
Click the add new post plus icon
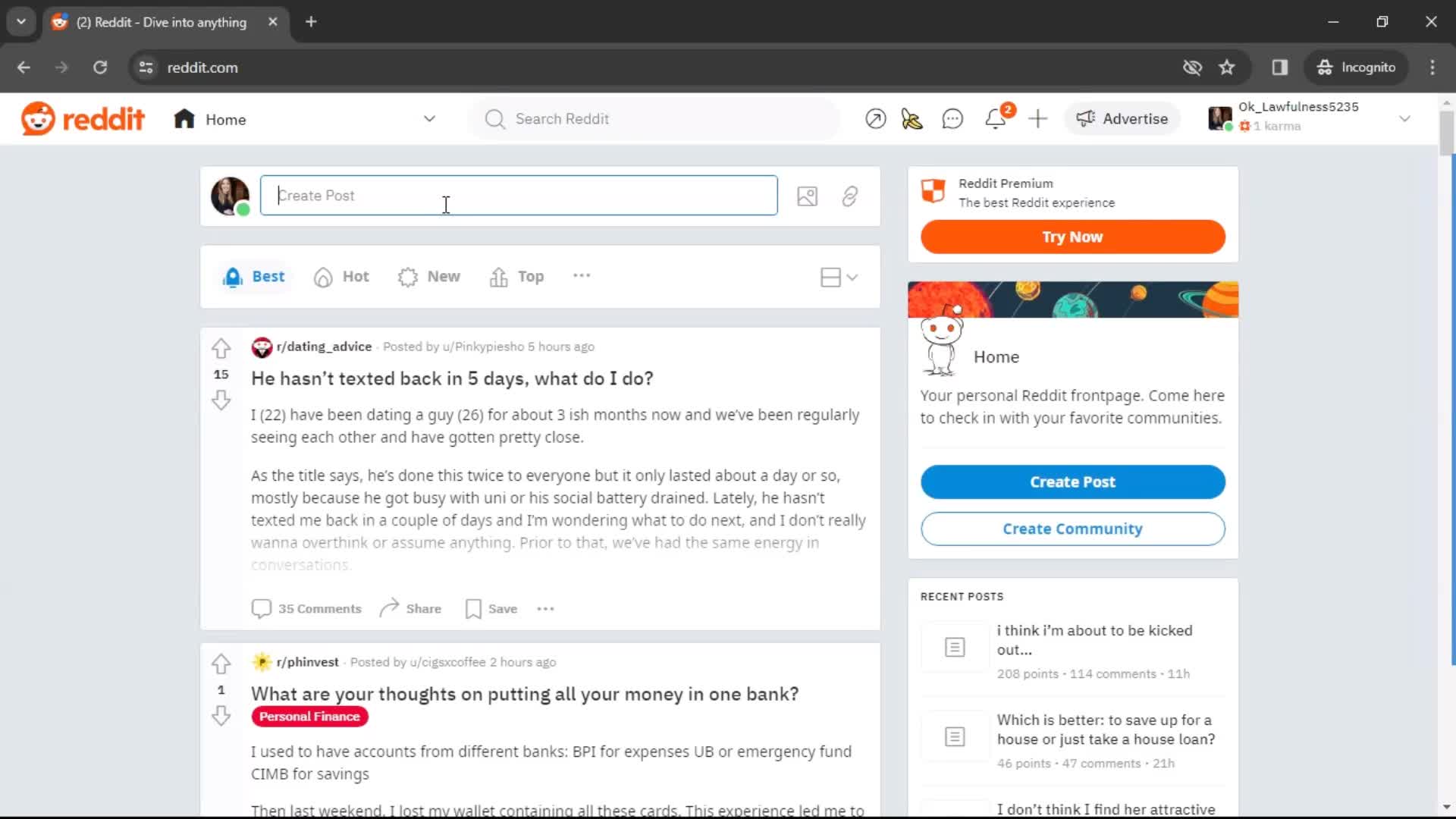1038,118
